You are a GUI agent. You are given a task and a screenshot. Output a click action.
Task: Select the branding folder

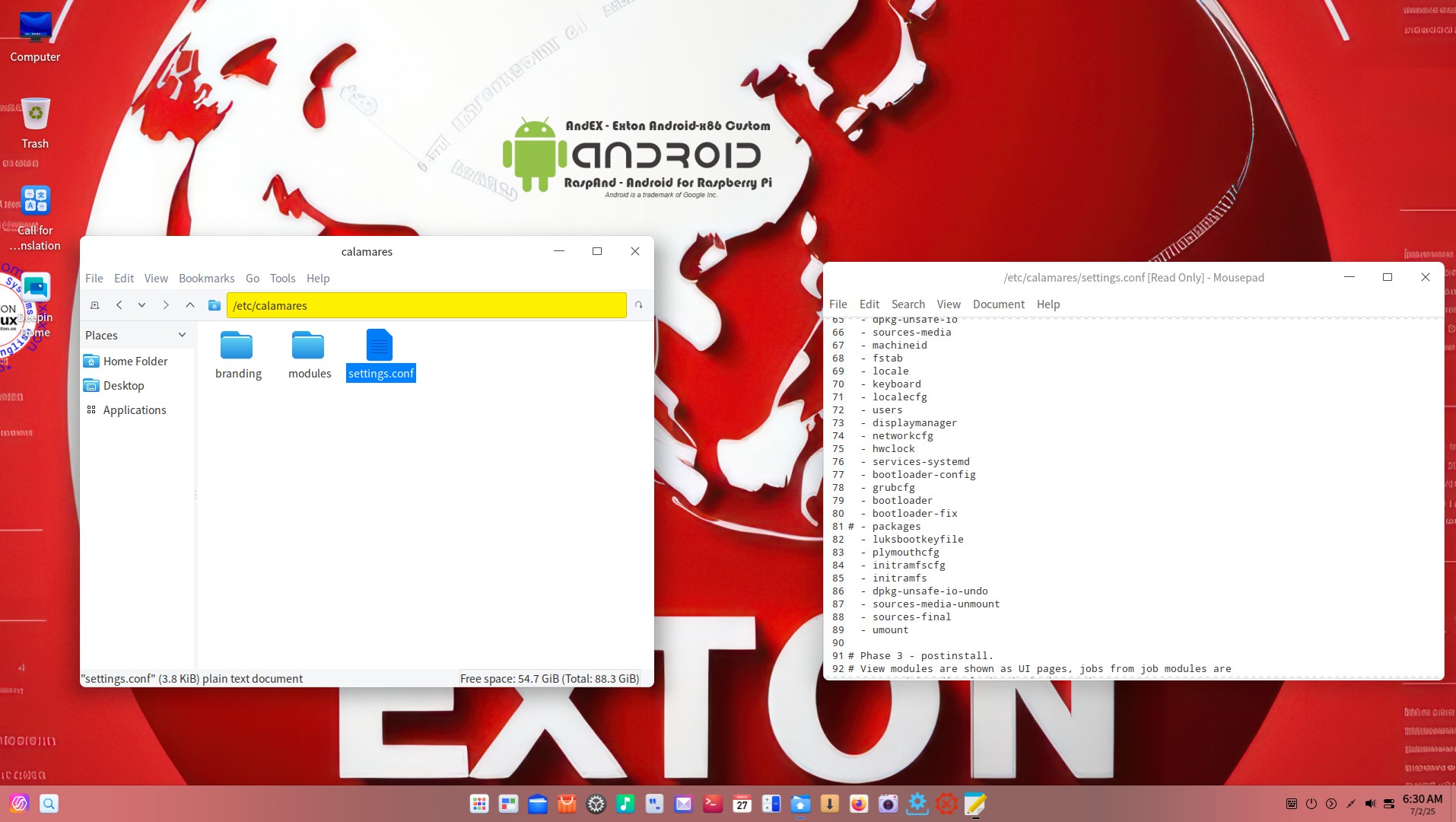238,355
